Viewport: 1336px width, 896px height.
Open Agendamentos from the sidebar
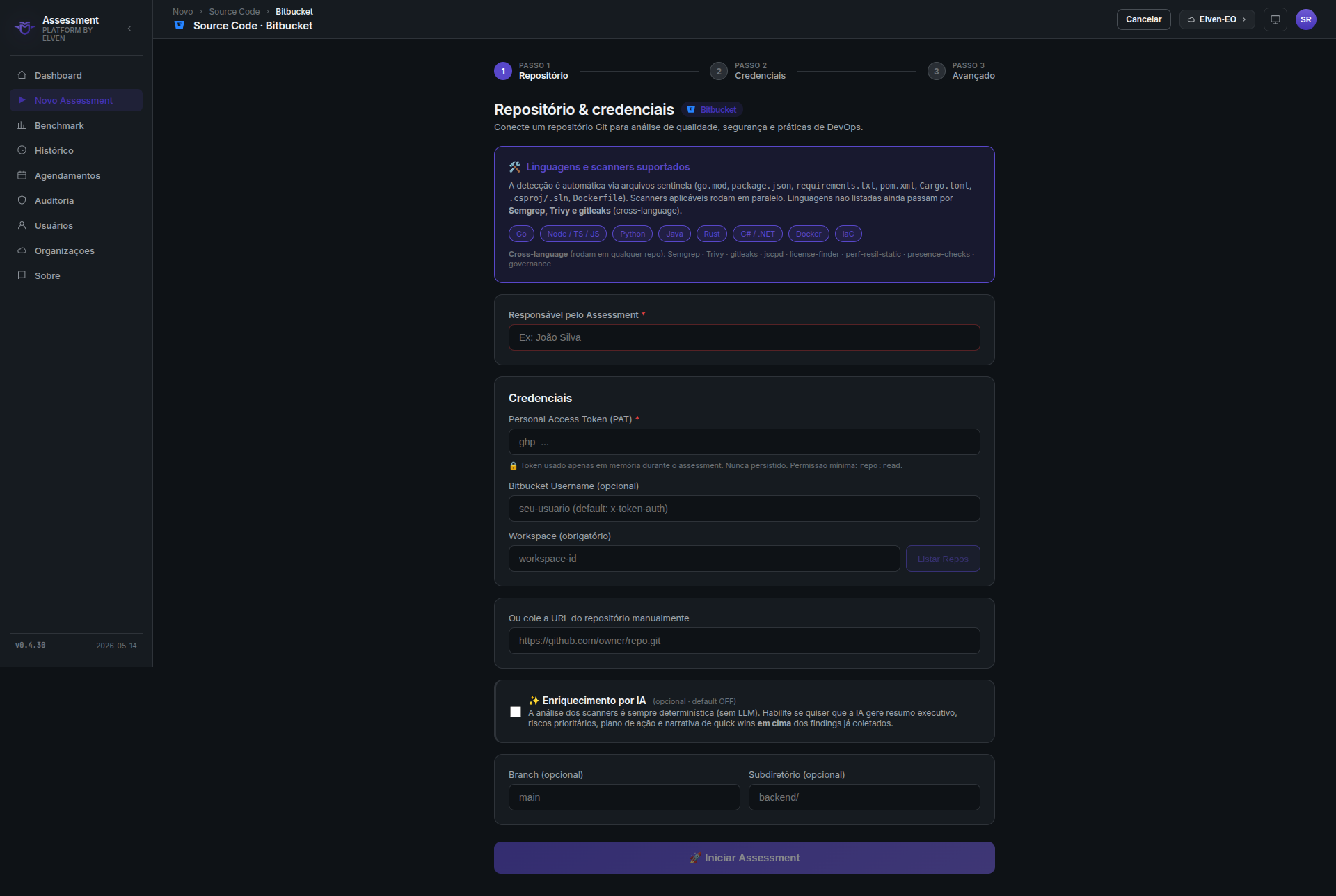76,175
